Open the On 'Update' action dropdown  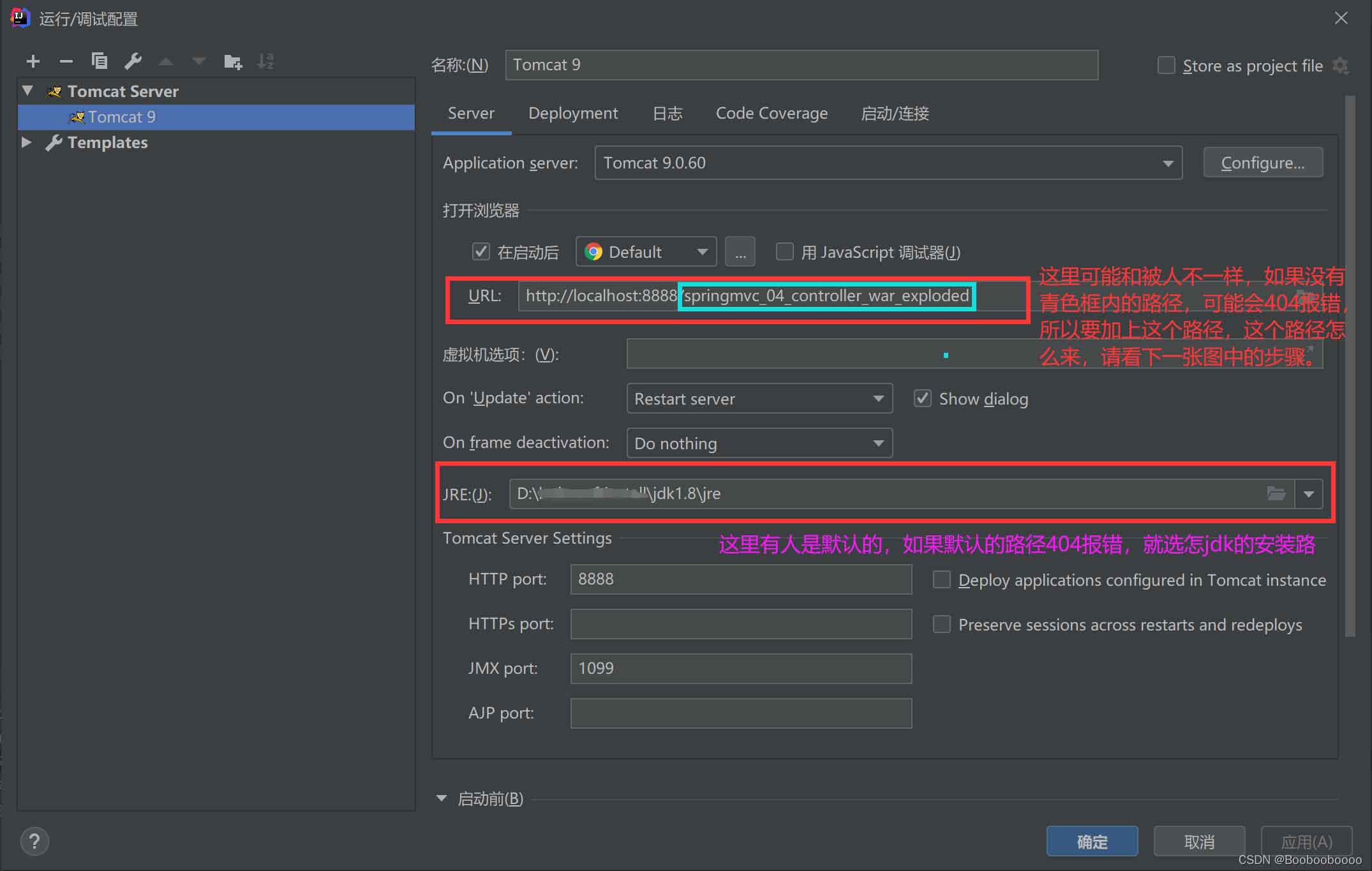[x=759, y=398]
